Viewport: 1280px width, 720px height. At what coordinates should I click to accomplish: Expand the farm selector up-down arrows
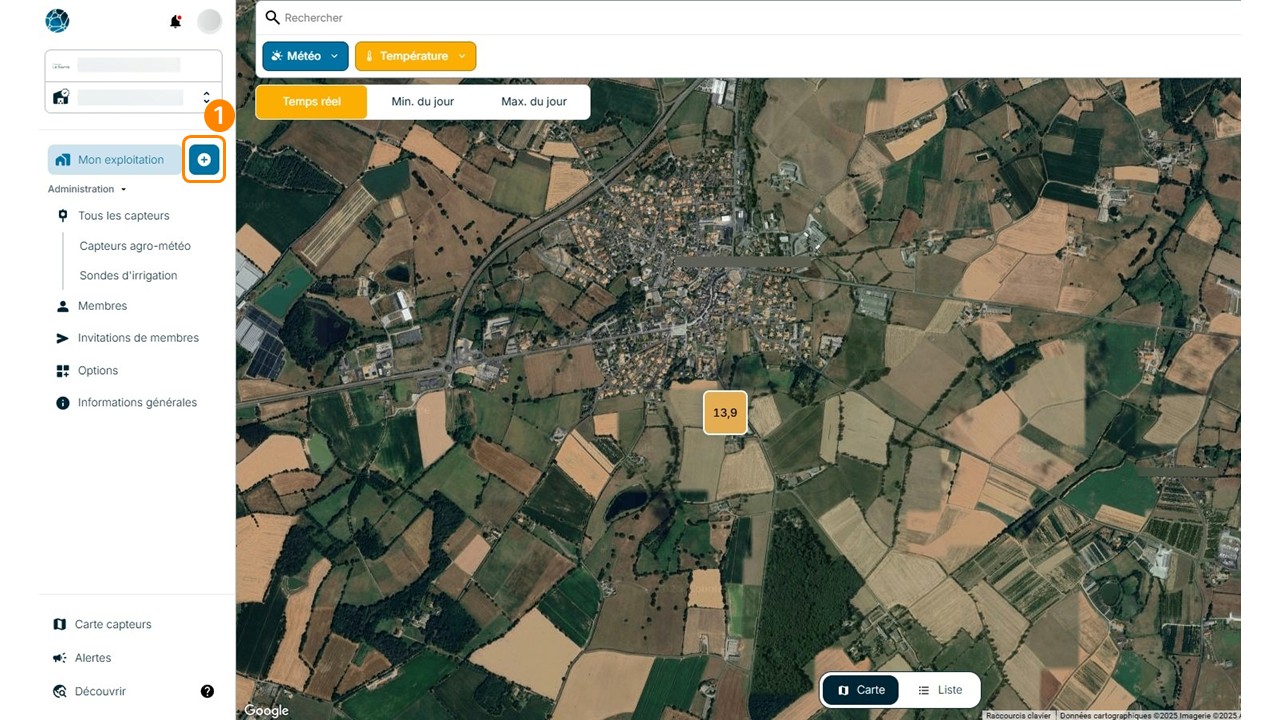[x=206, y=97]
